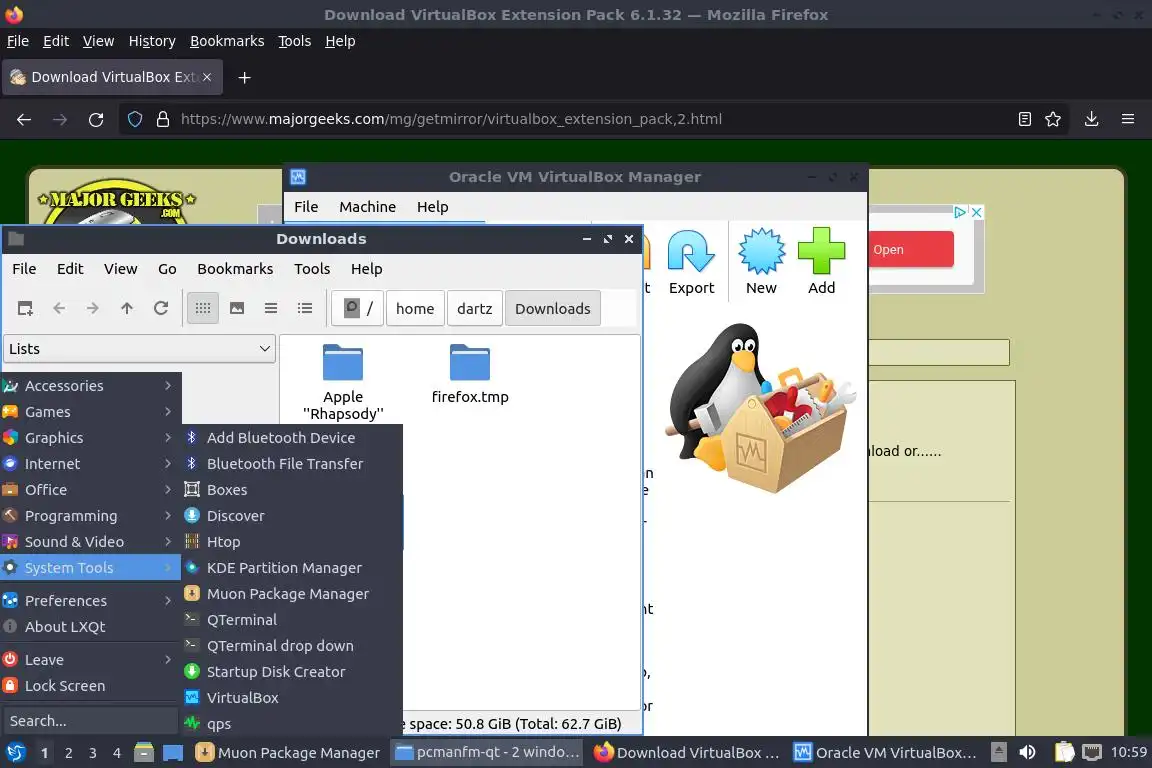Open History menu in Firefox
1152x768 pixels.
[152, 41]
